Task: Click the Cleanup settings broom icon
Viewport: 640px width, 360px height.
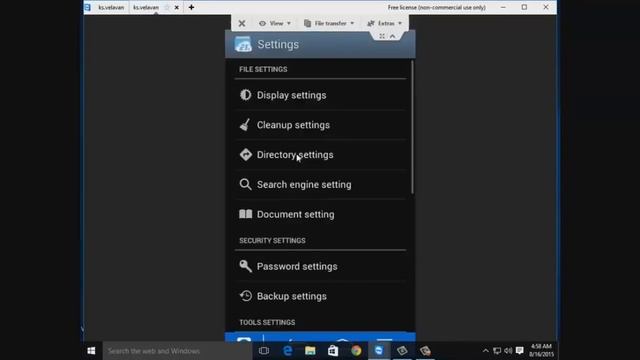Action: click(x=245, y=124)
